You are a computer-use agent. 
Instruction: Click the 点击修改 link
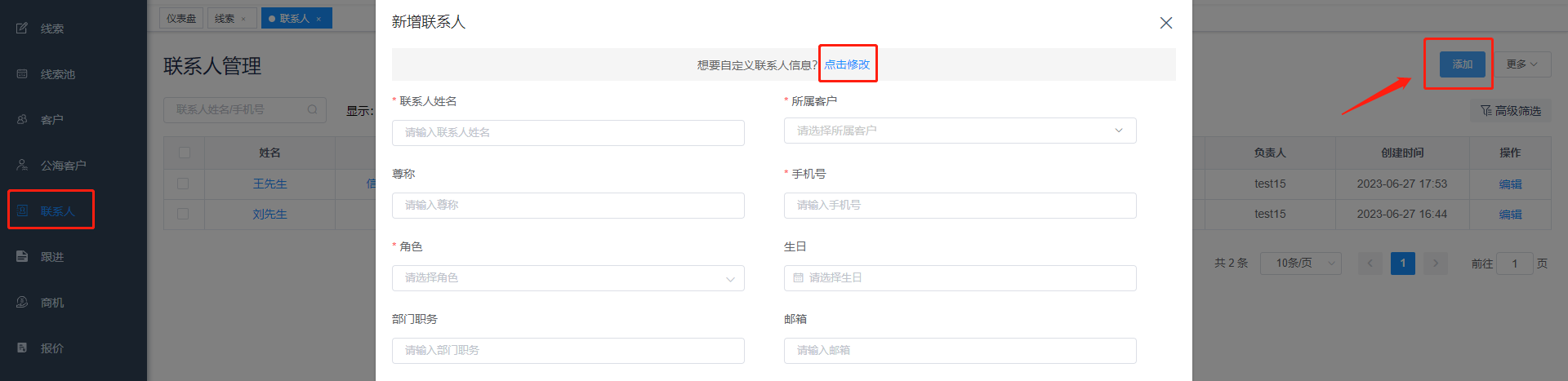(847, 64)
